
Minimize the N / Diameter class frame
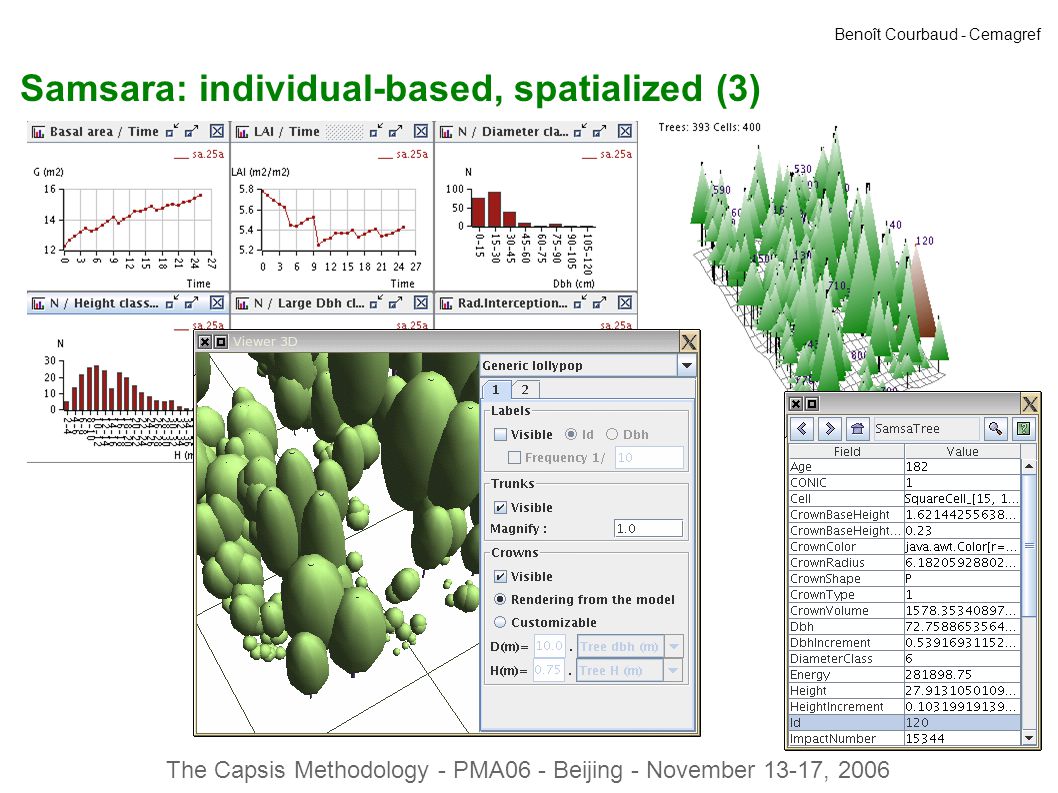click(580, 131)
